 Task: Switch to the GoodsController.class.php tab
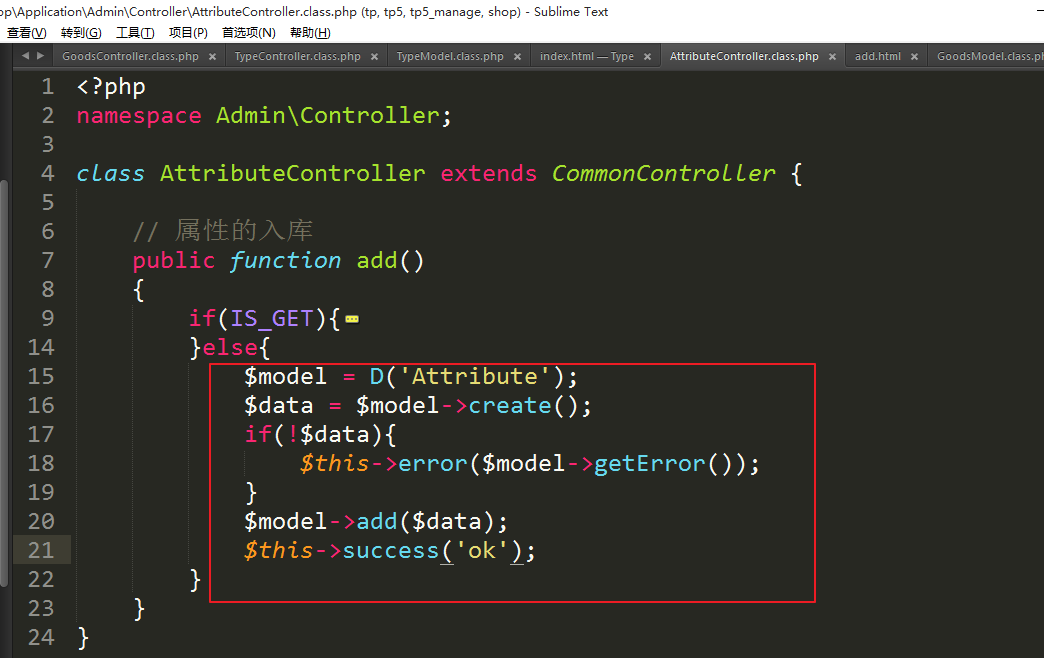pos(130,57)
